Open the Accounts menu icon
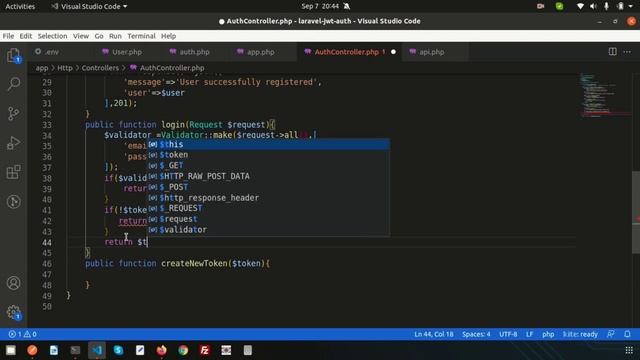This screenshot has height=360, width=640. coord(13,283)
